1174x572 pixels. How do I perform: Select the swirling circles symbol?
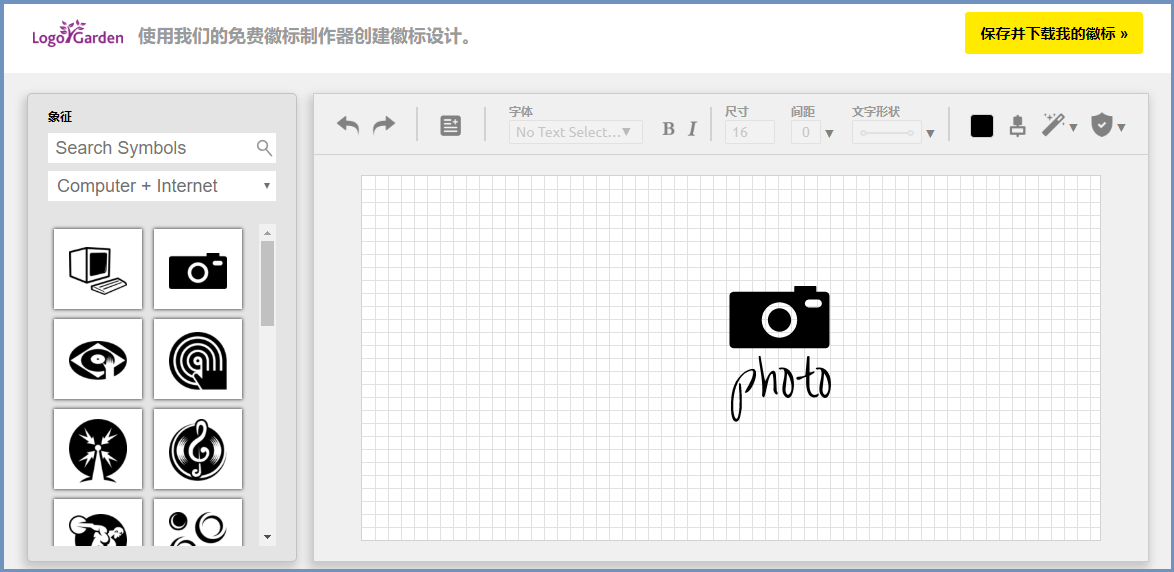coord(198,522)
